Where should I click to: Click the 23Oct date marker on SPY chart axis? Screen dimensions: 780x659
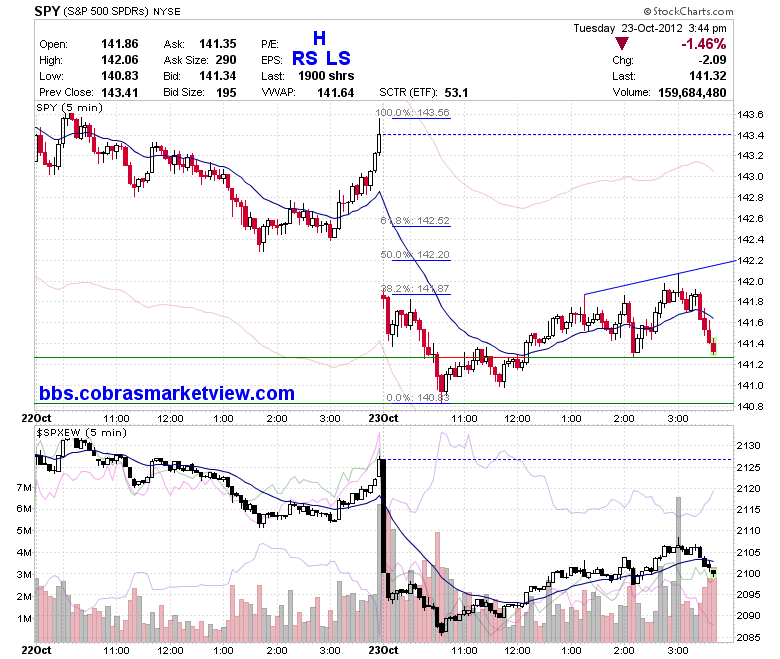pyautogui.click(x=383, y=418)
